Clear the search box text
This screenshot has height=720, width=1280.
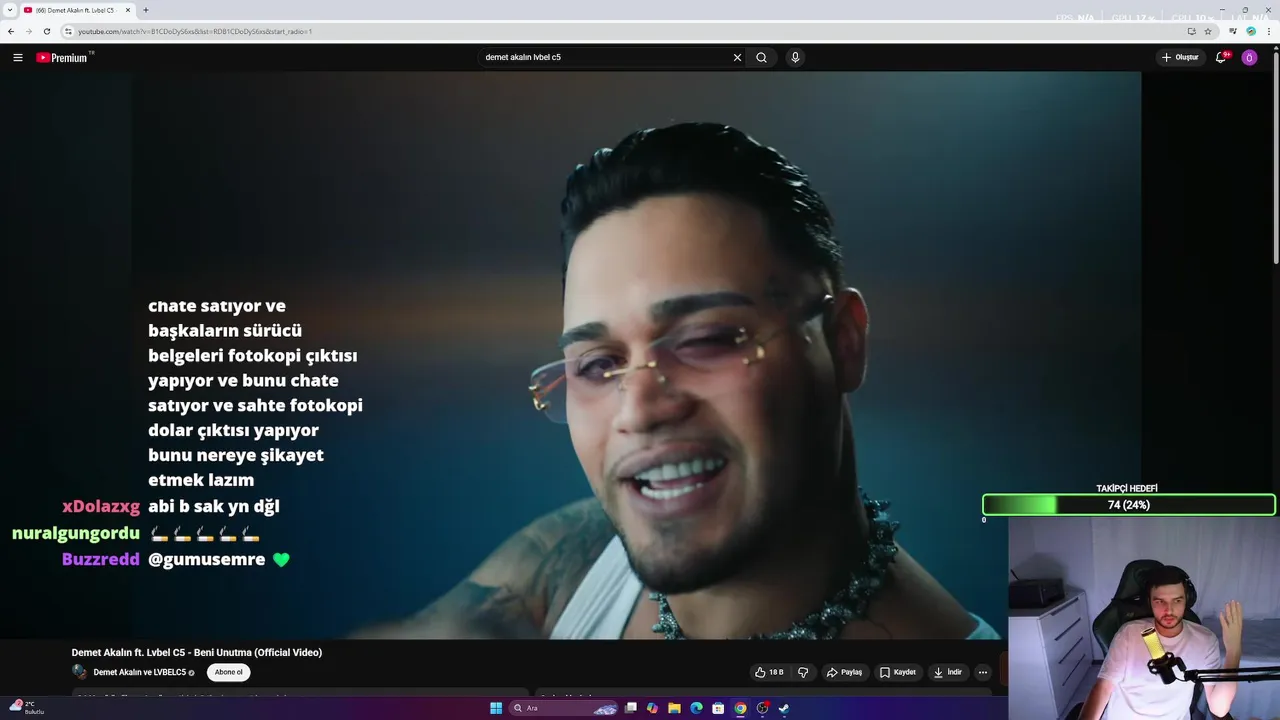pos(737,57)
